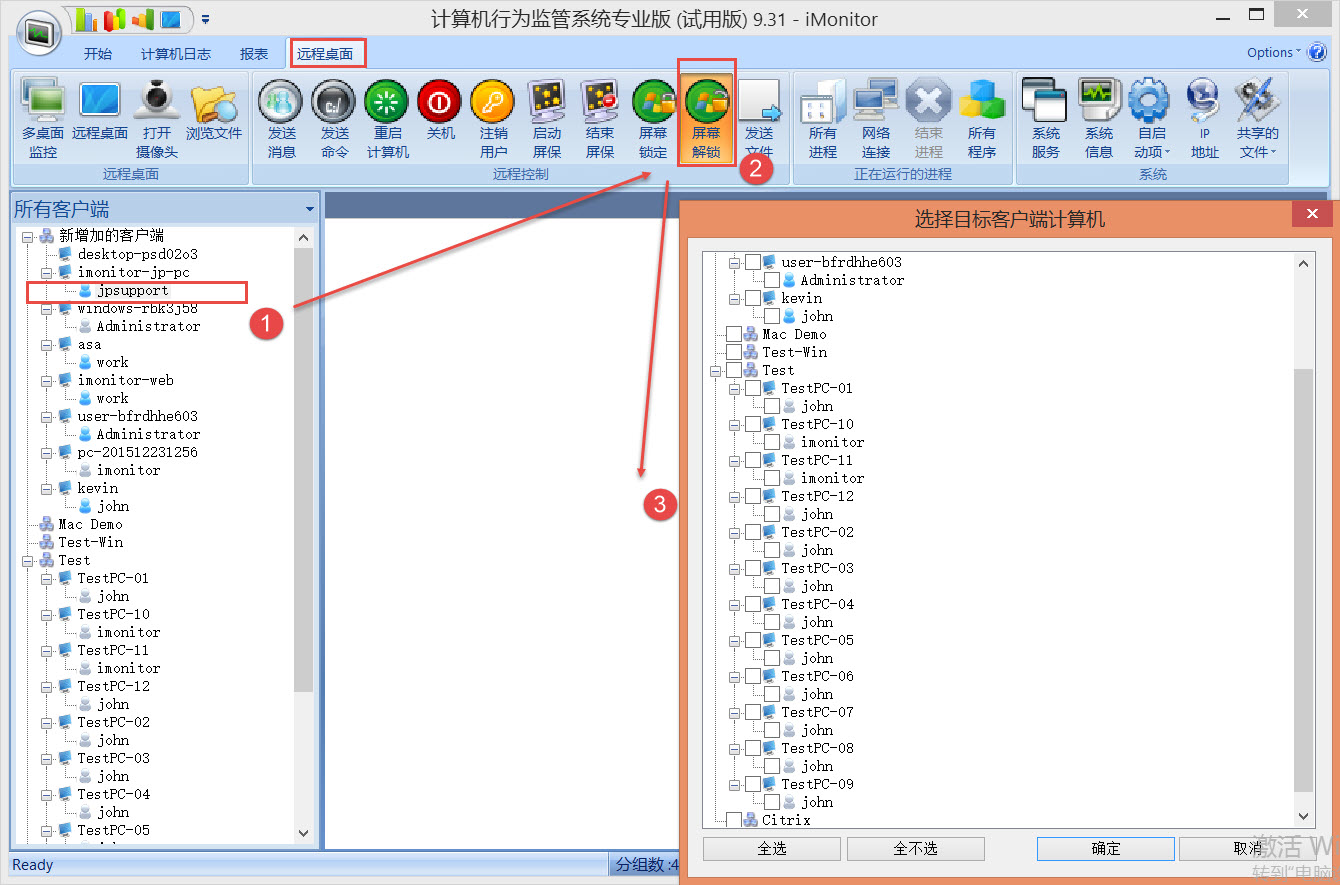Close the 选择目标客户端计算机 dialog

[1312, 215]
